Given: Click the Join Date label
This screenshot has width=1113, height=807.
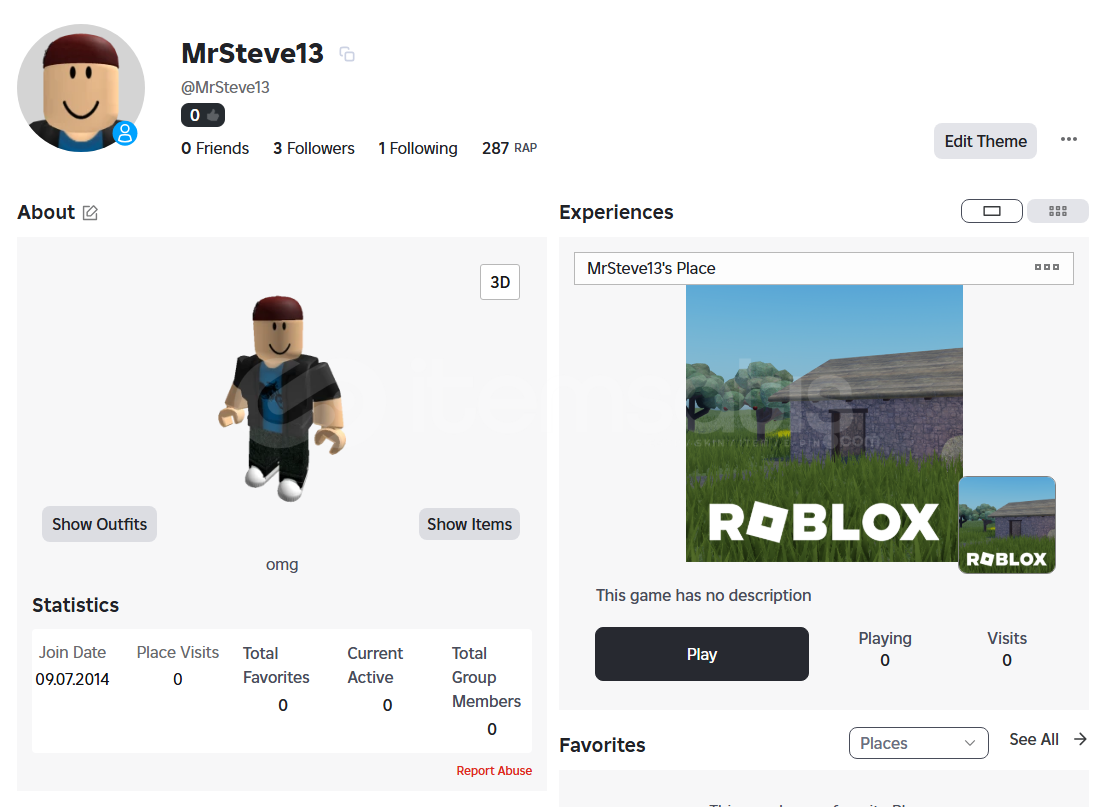Looking at the screenshot, I should [72, 652].
